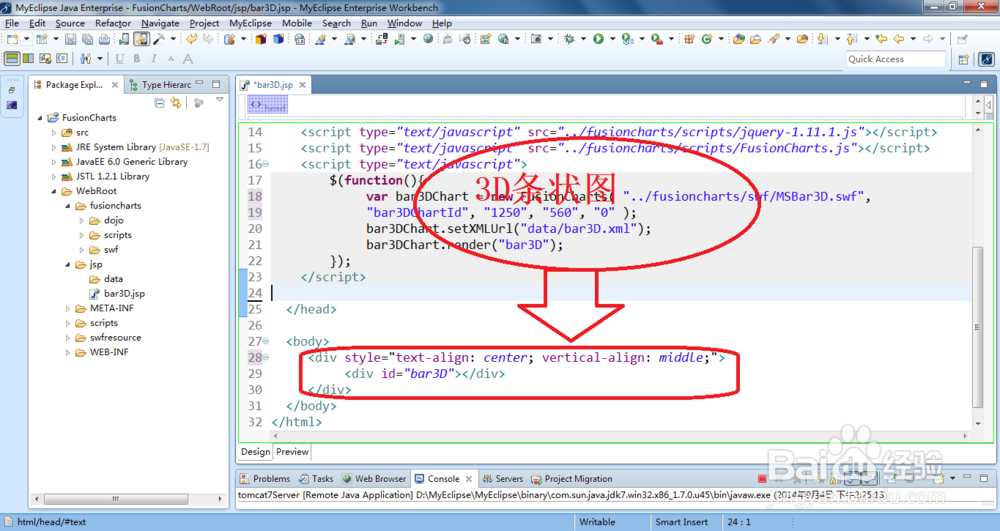Click the New Java Class icon
Viewport: 1000px width, 531px height.
(707, 40)
